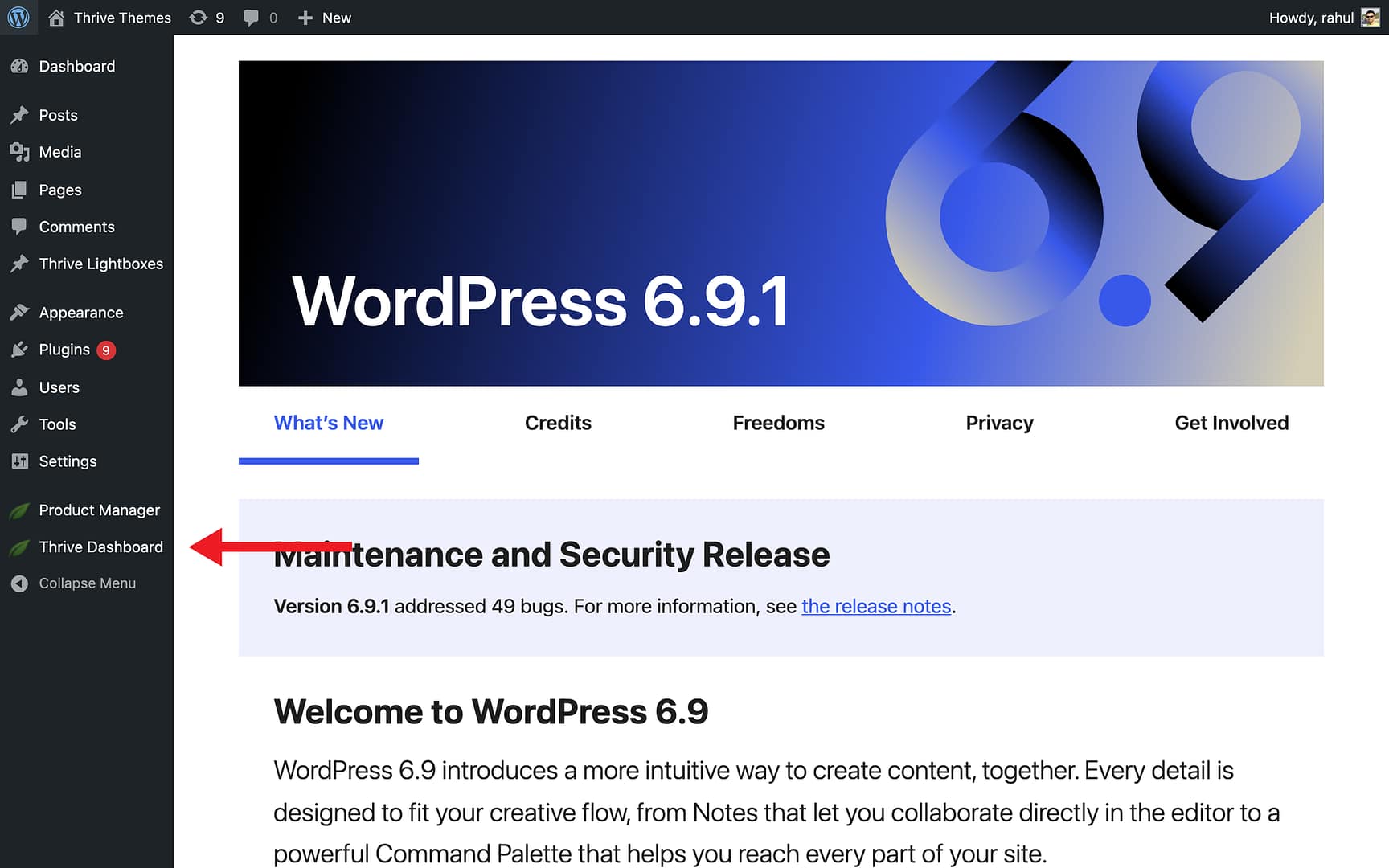Open the Appearance menu item
The height and width of the screenshot is (868, 1389).
tap(80, 313)
